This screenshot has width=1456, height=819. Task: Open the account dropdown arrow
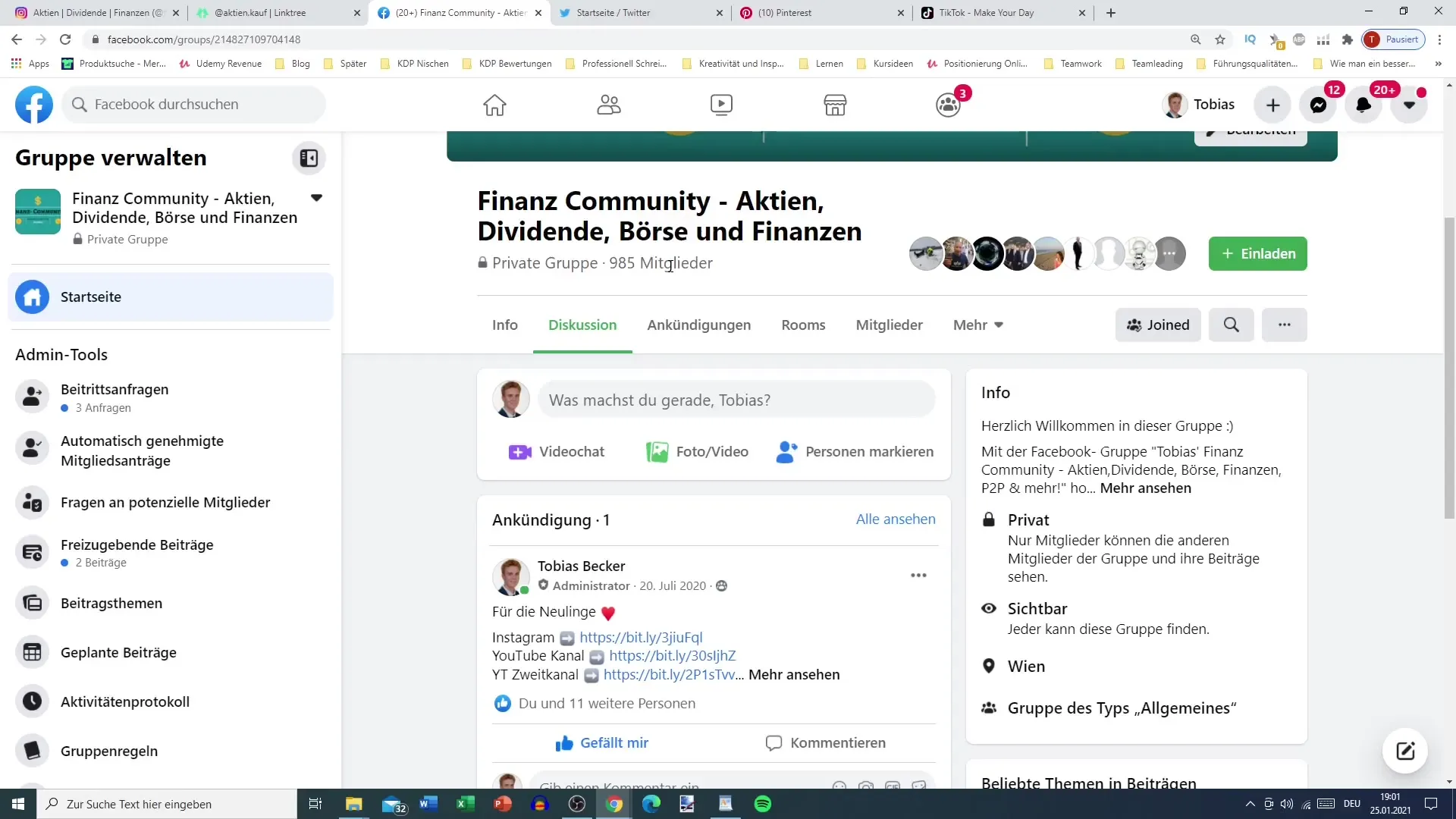1409,105
